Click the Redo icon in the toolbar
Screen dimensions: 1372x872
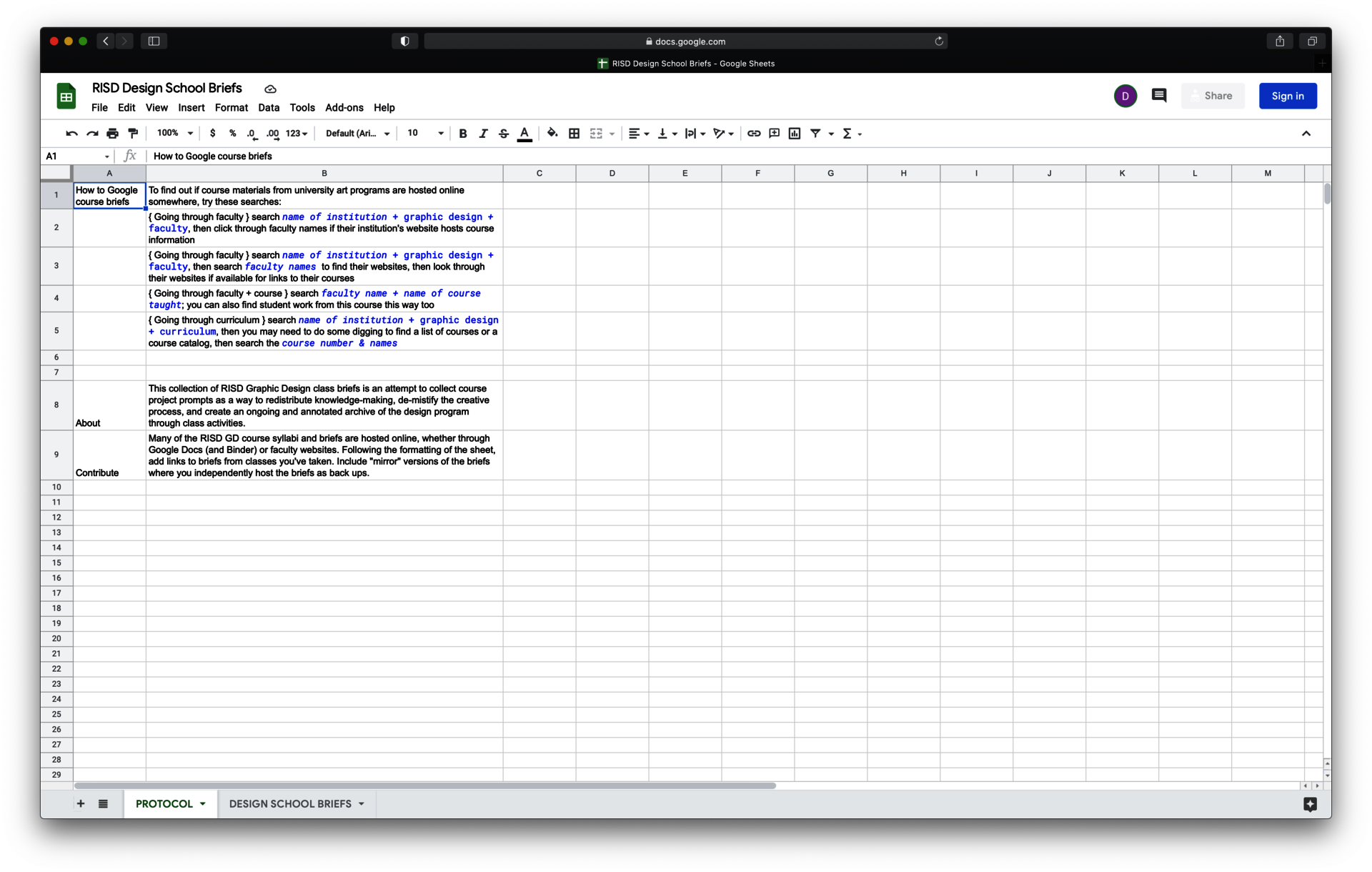(x=92, y=134)
